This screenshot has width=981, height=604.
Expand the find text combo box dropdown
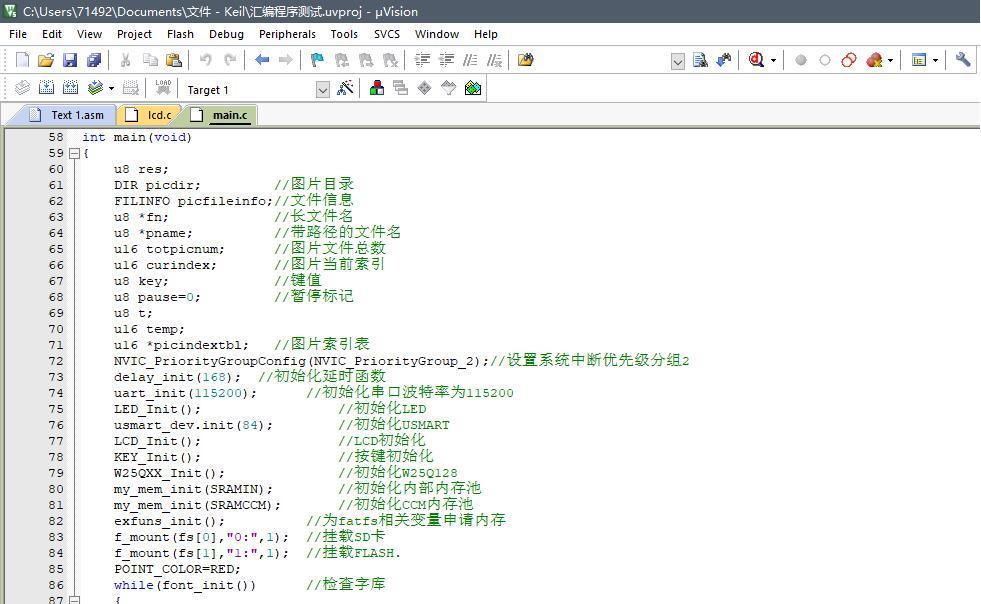678,61
